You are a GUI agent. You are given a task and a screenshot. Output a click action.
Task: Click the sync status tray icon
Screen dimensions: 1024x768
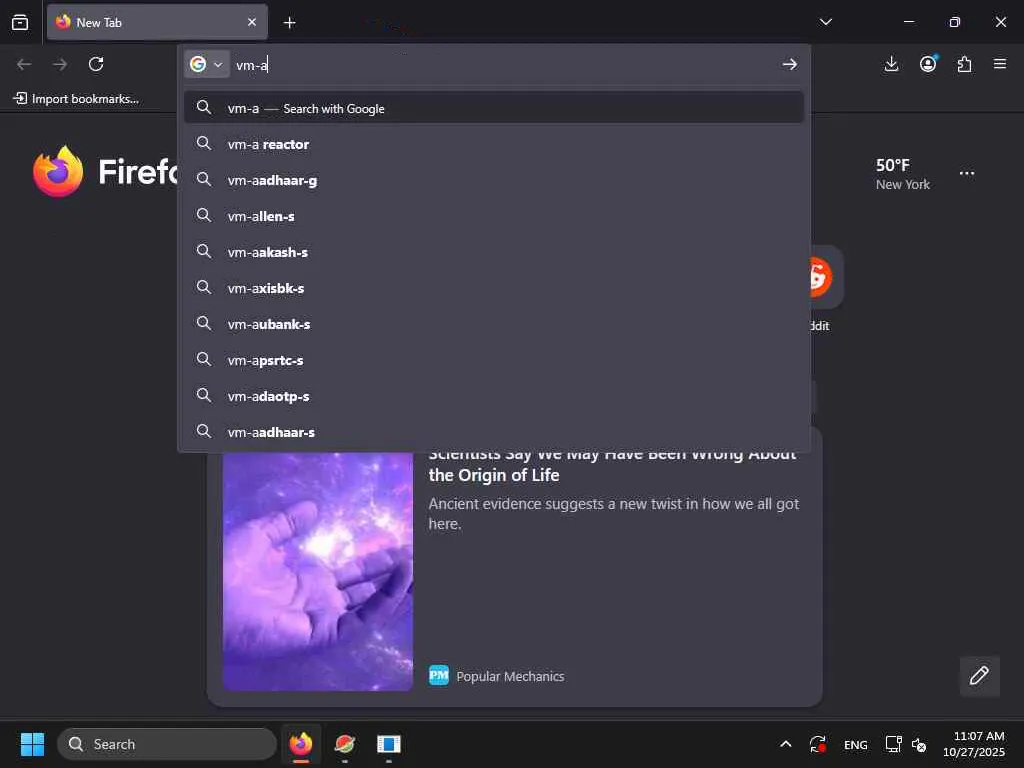coord(818,744)
